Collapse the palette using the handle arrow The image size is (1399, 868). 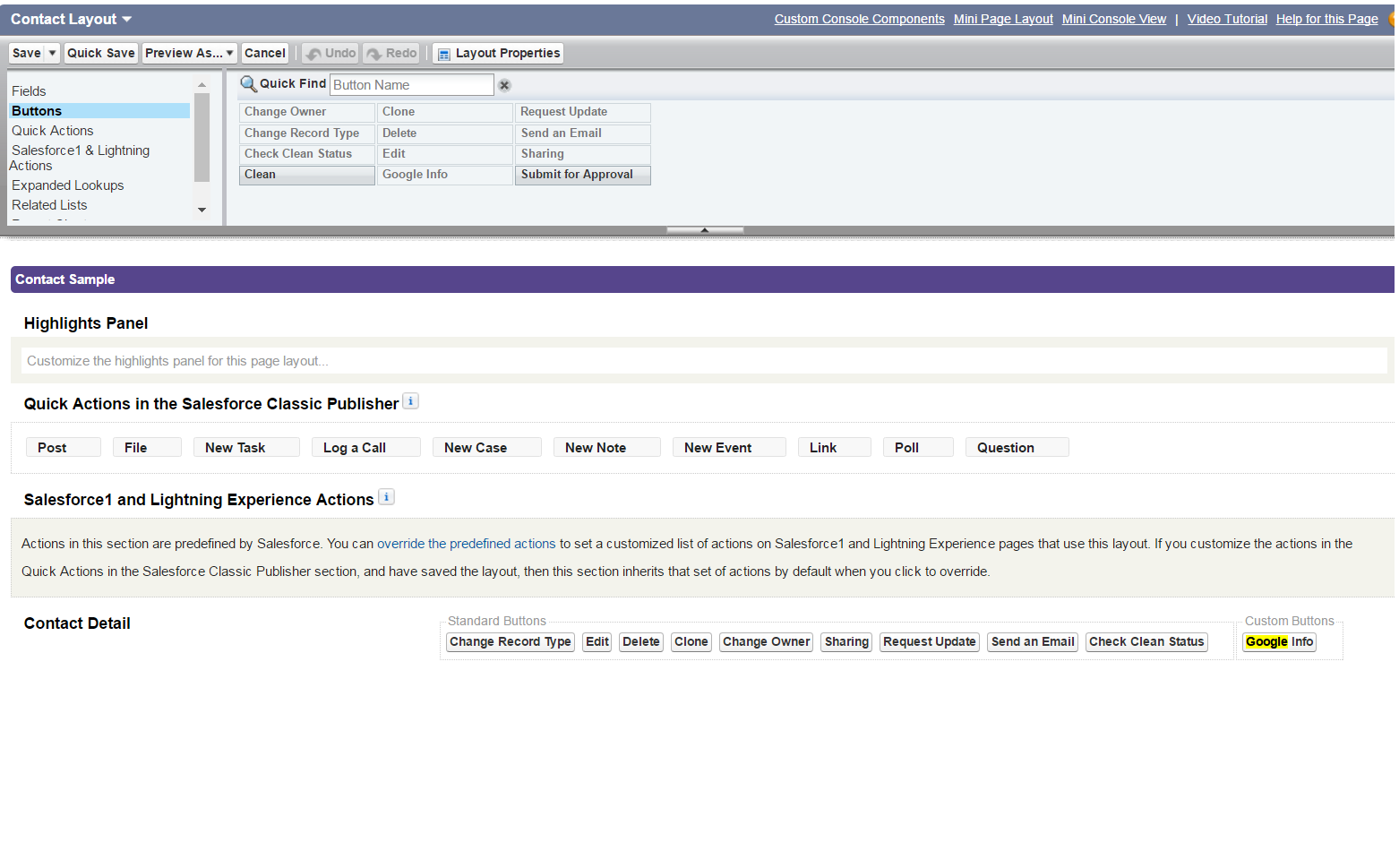click(x=705, y=230)
